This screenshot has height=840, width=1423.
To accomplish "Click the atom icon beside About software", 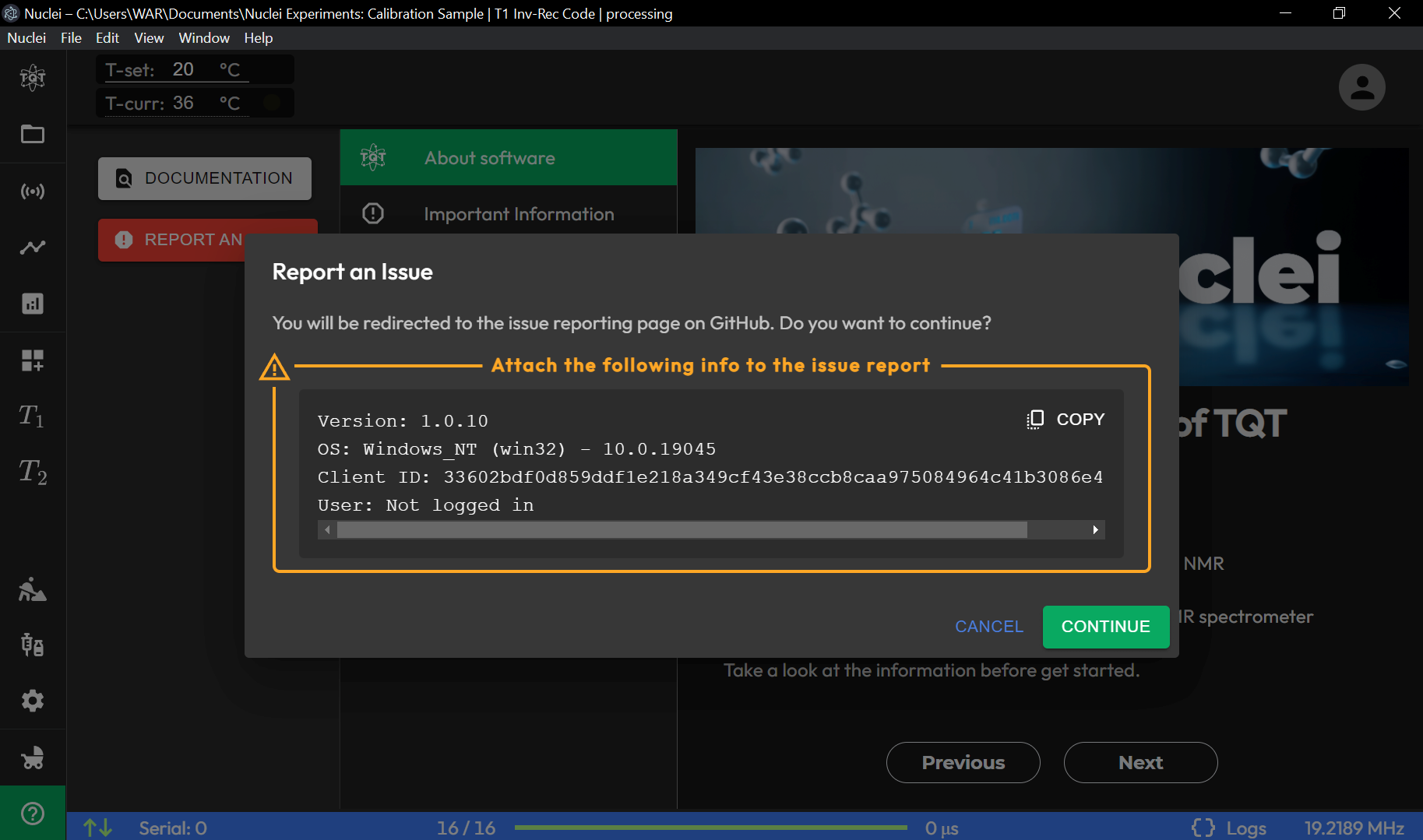I will (373, 157).
